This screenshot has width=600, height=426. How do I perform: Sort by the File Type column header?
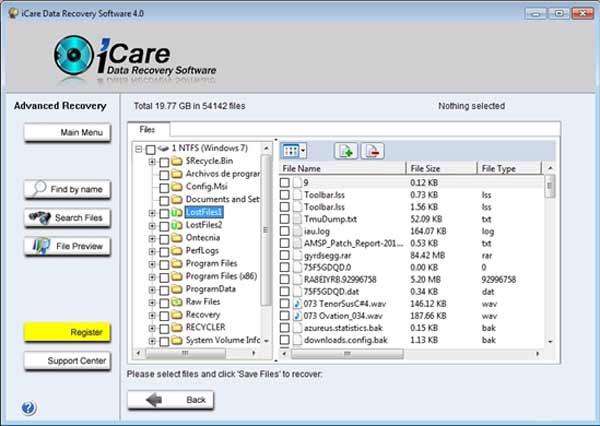pos(509,168)
